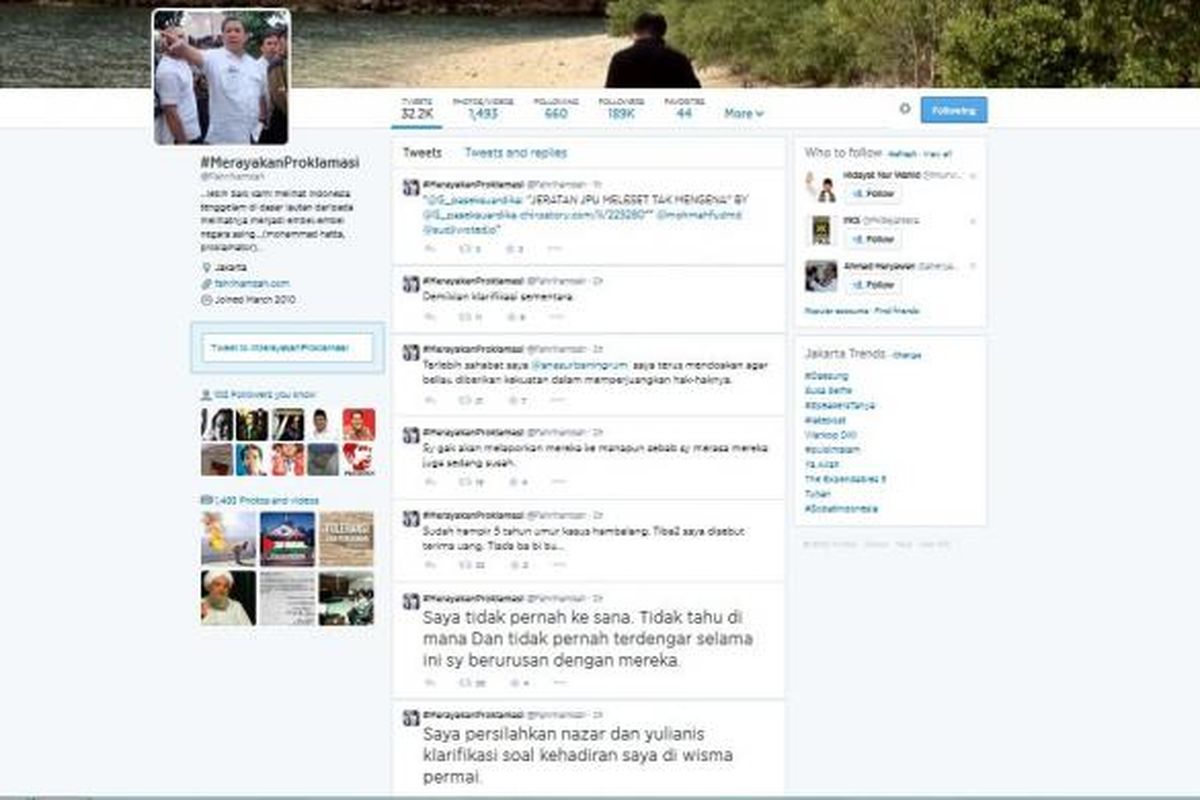Favorite the 'Demikian klarifikasi sementara' tweet
Viewport: 1200px width, 800px height.
pyautogui.click(x=512, y=317)
